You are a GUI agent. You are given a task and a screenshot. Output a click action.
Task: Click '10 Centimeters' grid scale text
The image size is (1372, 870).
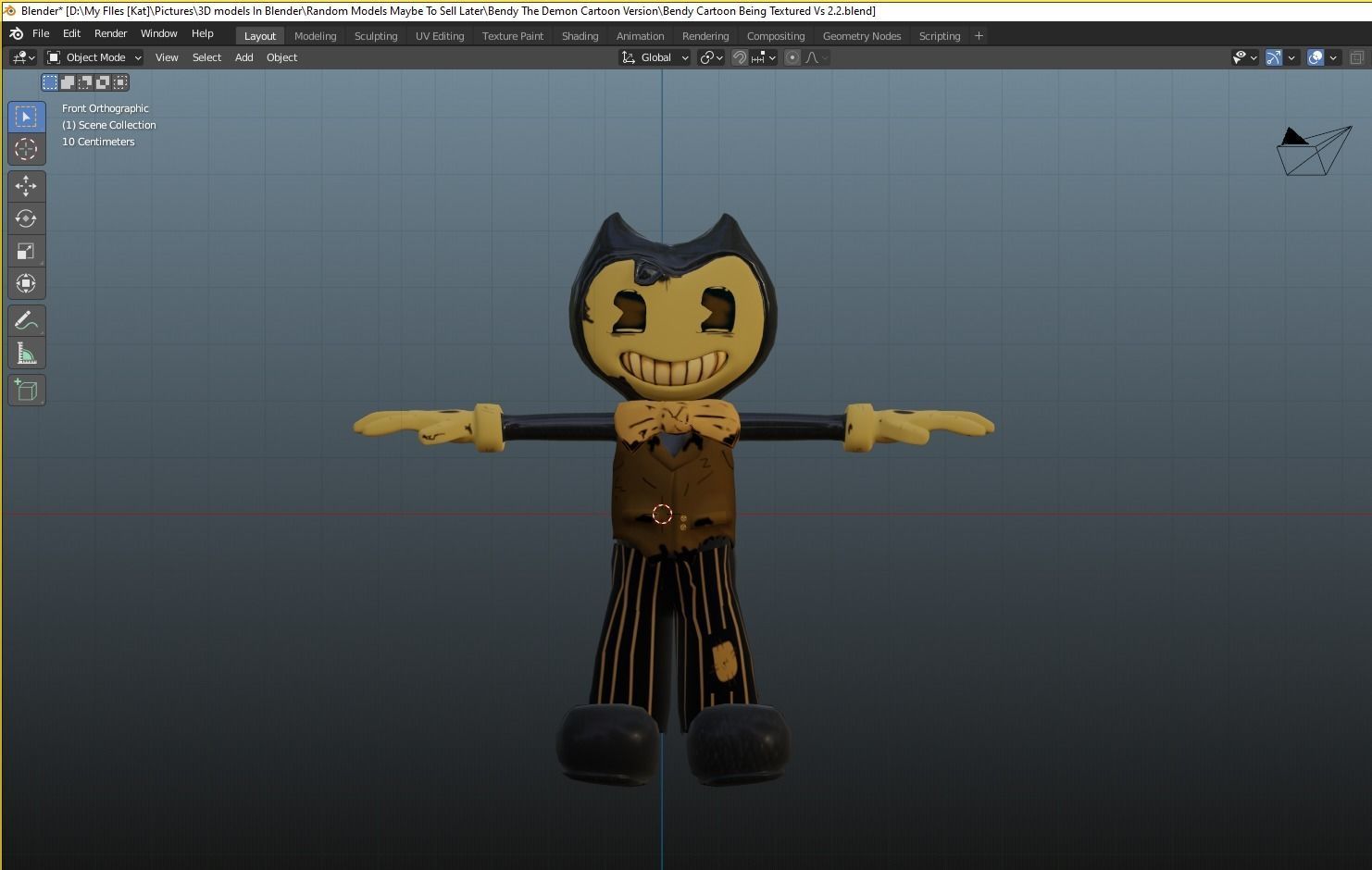[98, 142]
